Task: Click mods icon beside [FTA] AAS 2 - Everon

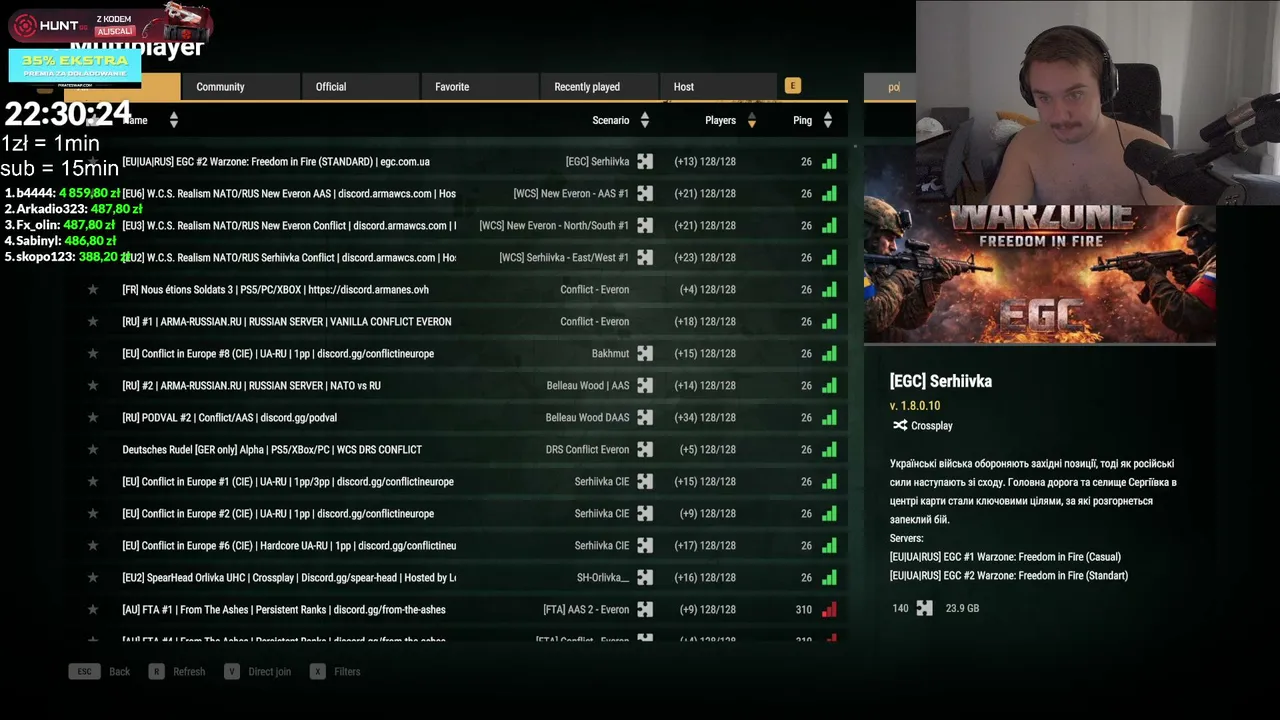Action: click(645, 610)
